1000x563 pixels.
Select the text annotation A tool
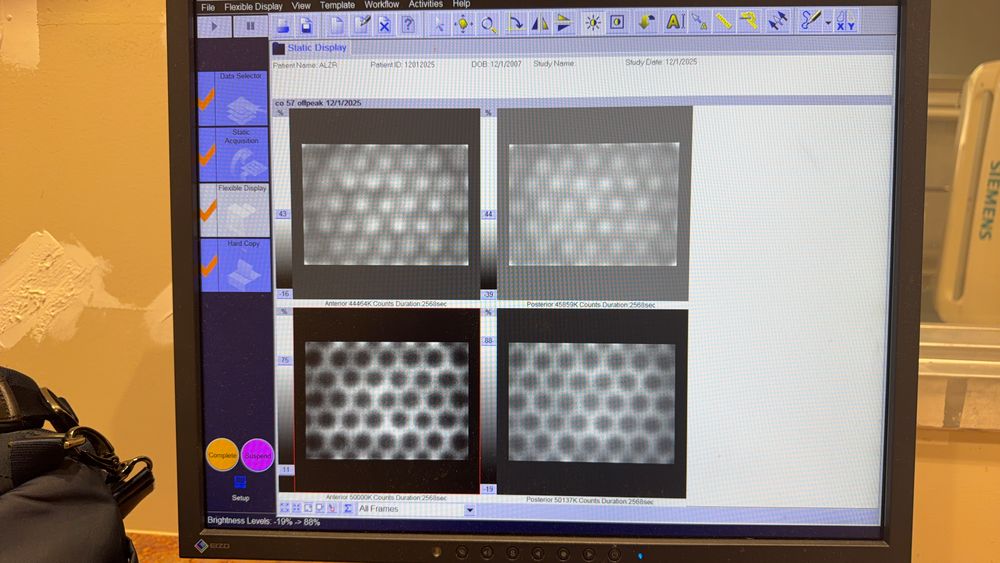tap(674, 22)
